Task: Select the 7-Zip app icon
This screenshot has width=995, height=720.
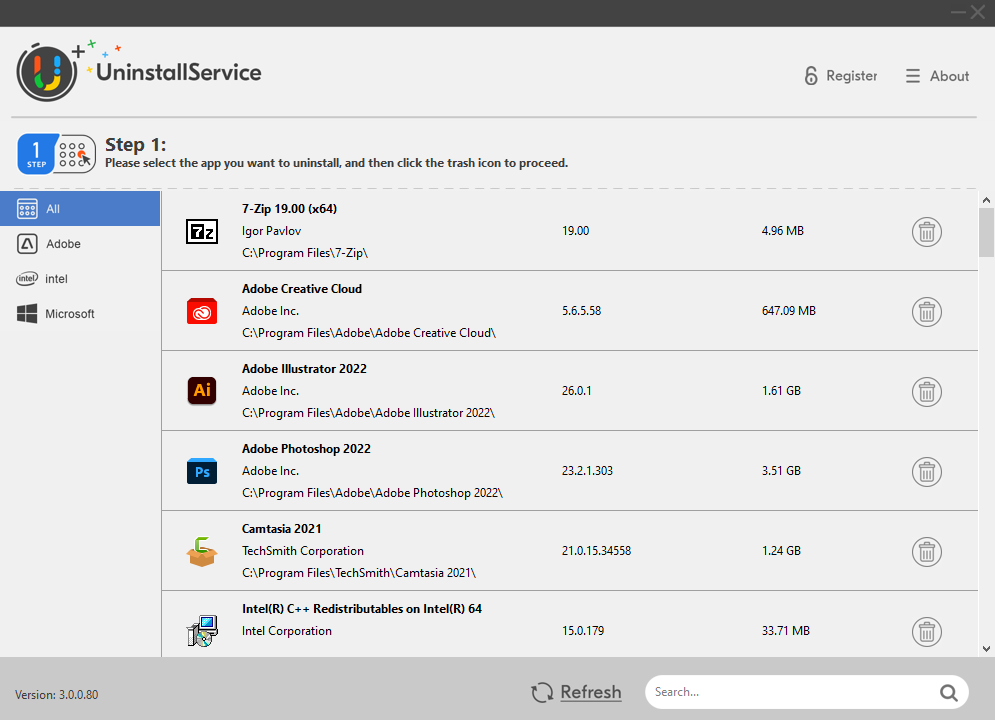Action: pos(202,232)
